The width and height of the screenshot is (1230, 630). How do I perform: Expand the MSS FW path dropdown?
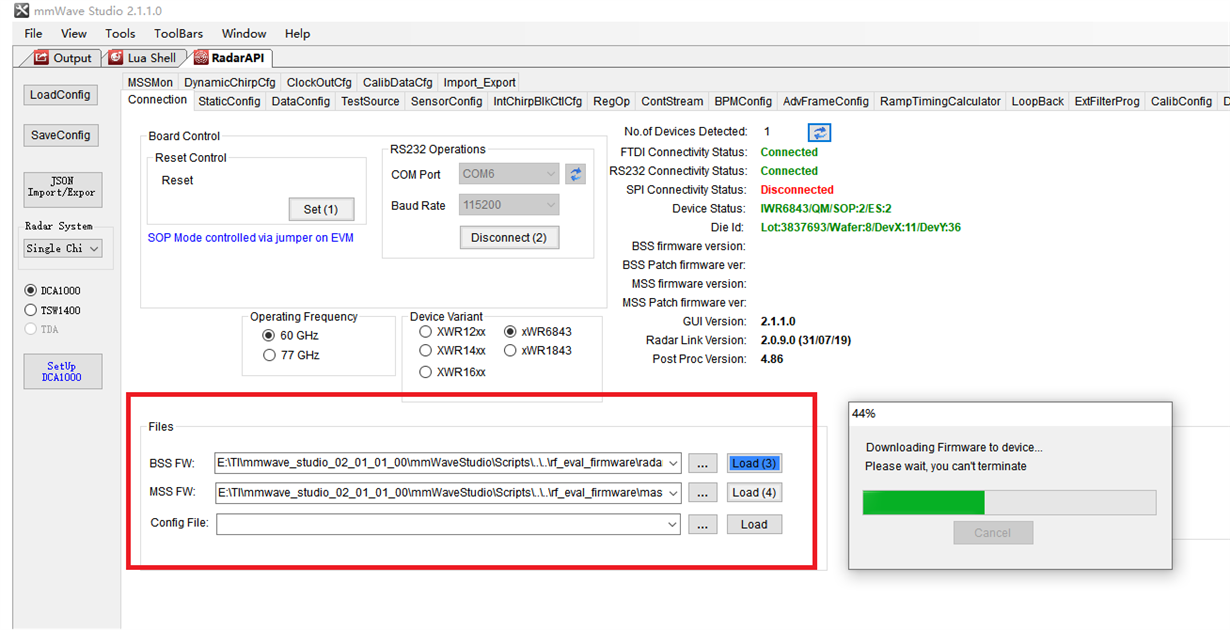[x=672, y=493]
